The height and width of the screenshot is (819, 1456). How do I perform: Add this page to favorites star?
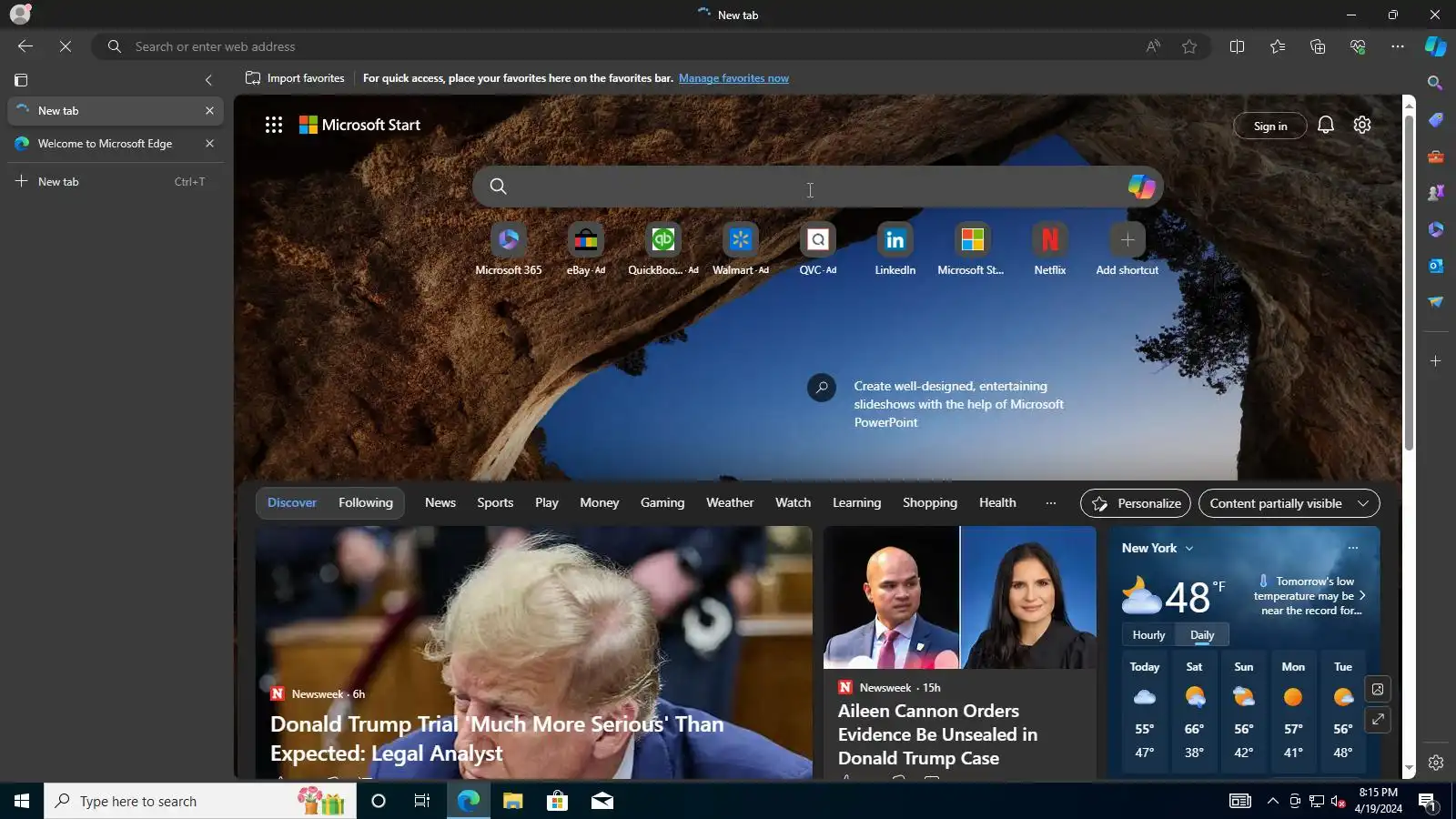pos(1189,46)
